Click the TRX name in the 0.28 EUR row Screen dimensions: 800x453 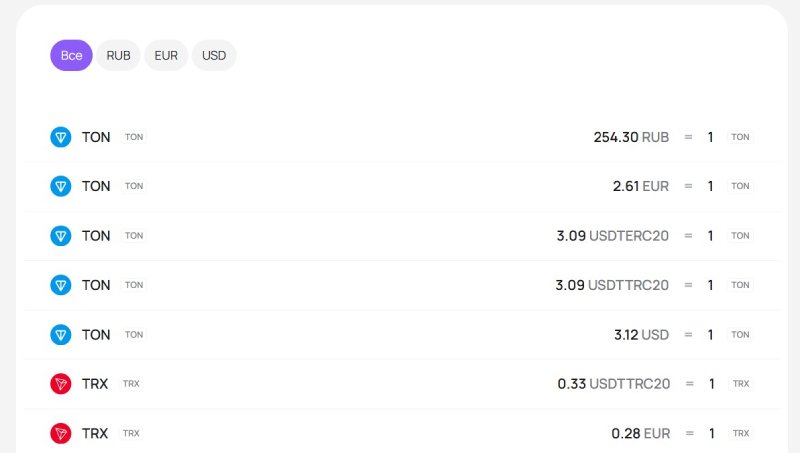tap(95, 433)
